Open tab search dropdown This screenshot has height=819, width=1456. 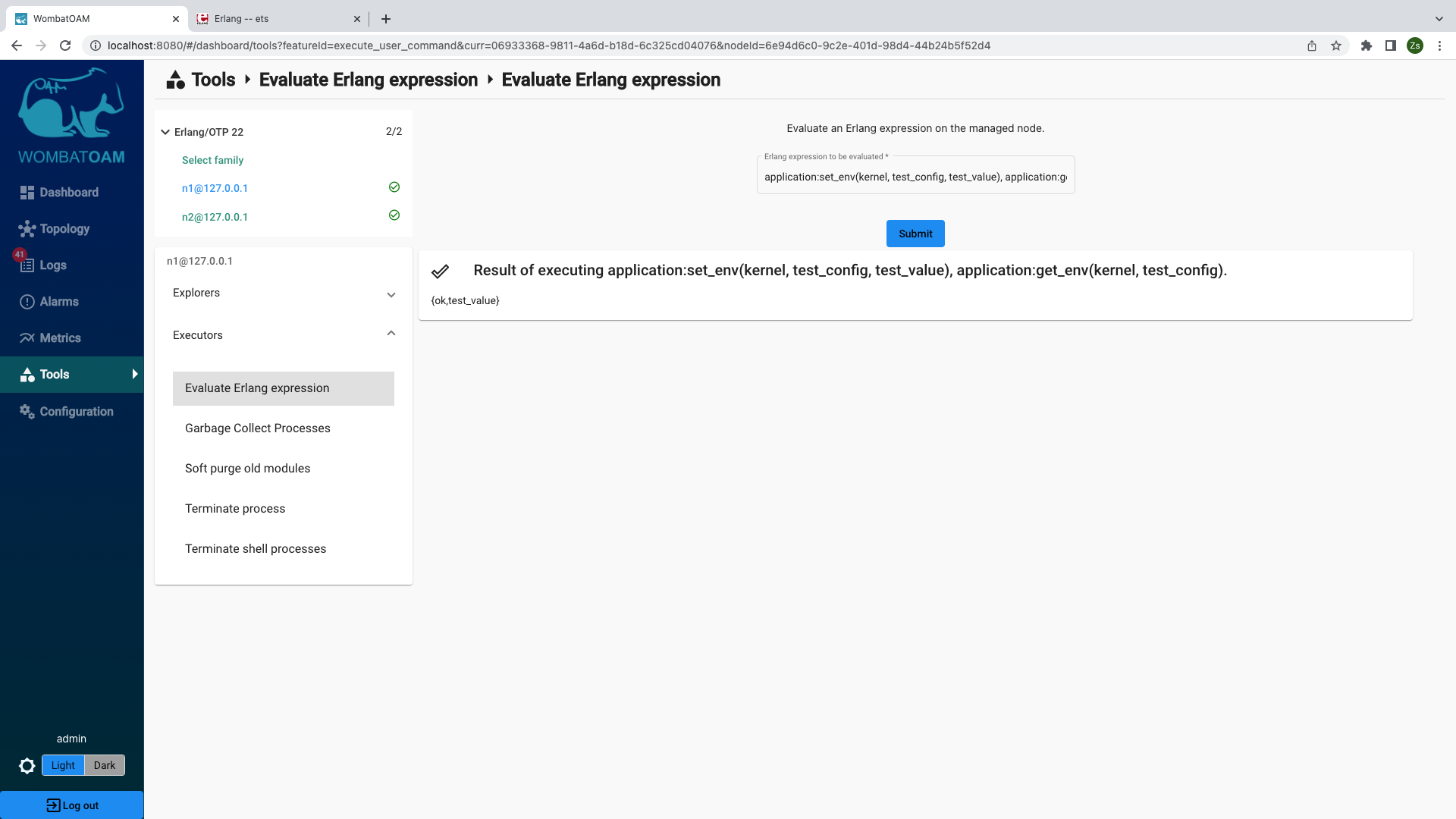(x=1439, y=19)
